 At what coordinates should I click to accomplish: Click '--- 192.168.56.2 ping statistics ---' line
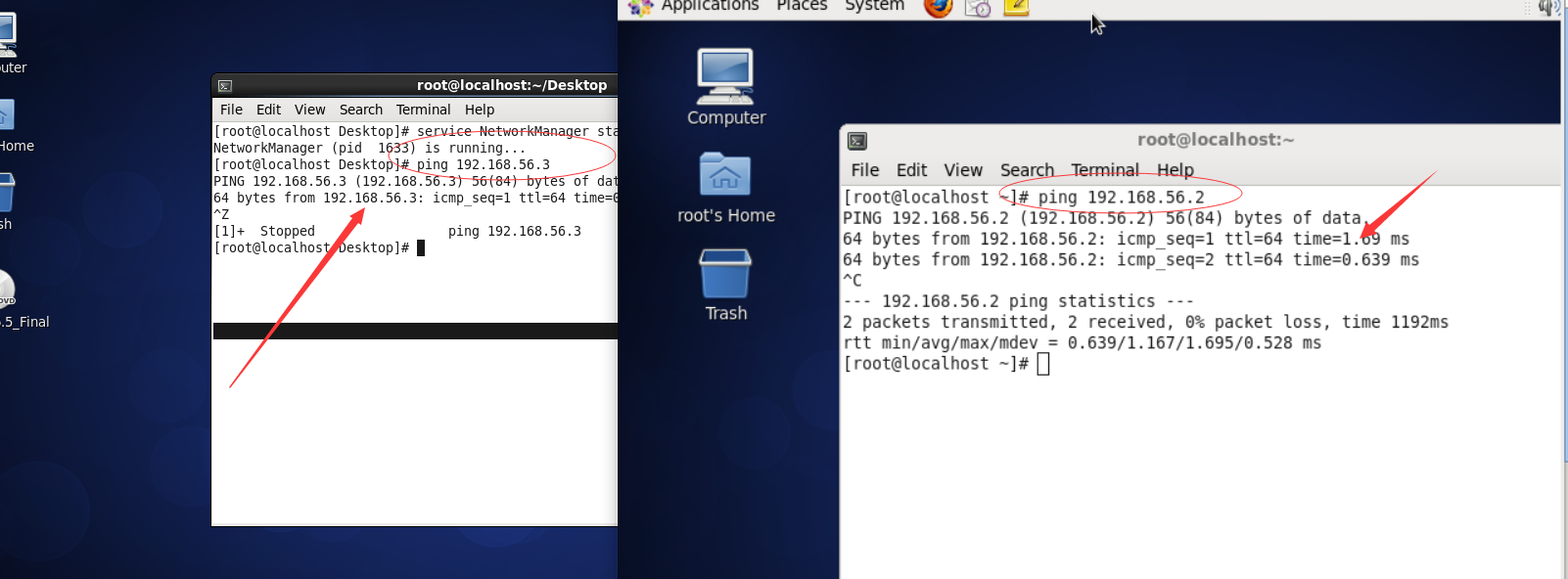(x=1018, y=301)
